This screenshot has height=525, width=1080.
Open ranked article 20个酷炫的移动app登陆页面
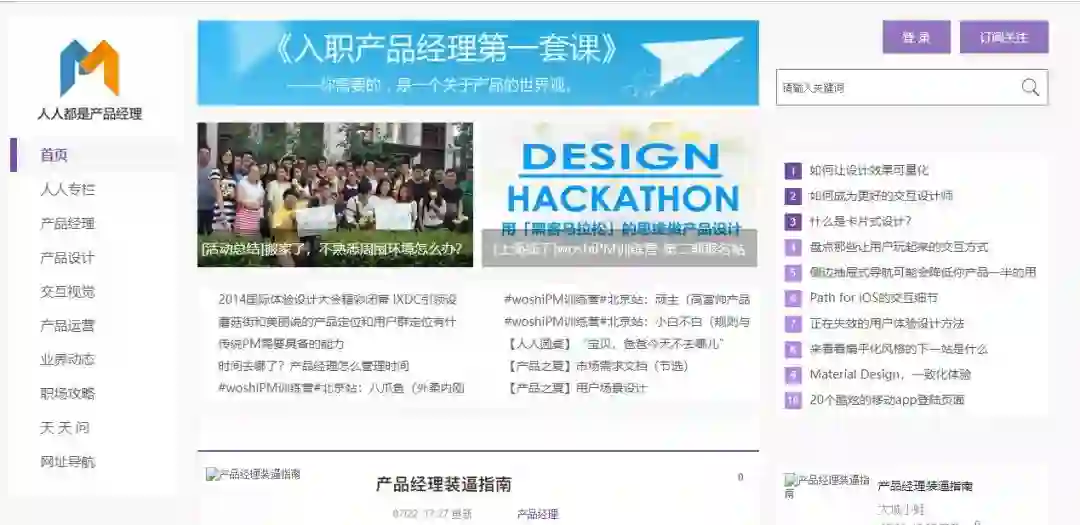[x=886, y=400]
